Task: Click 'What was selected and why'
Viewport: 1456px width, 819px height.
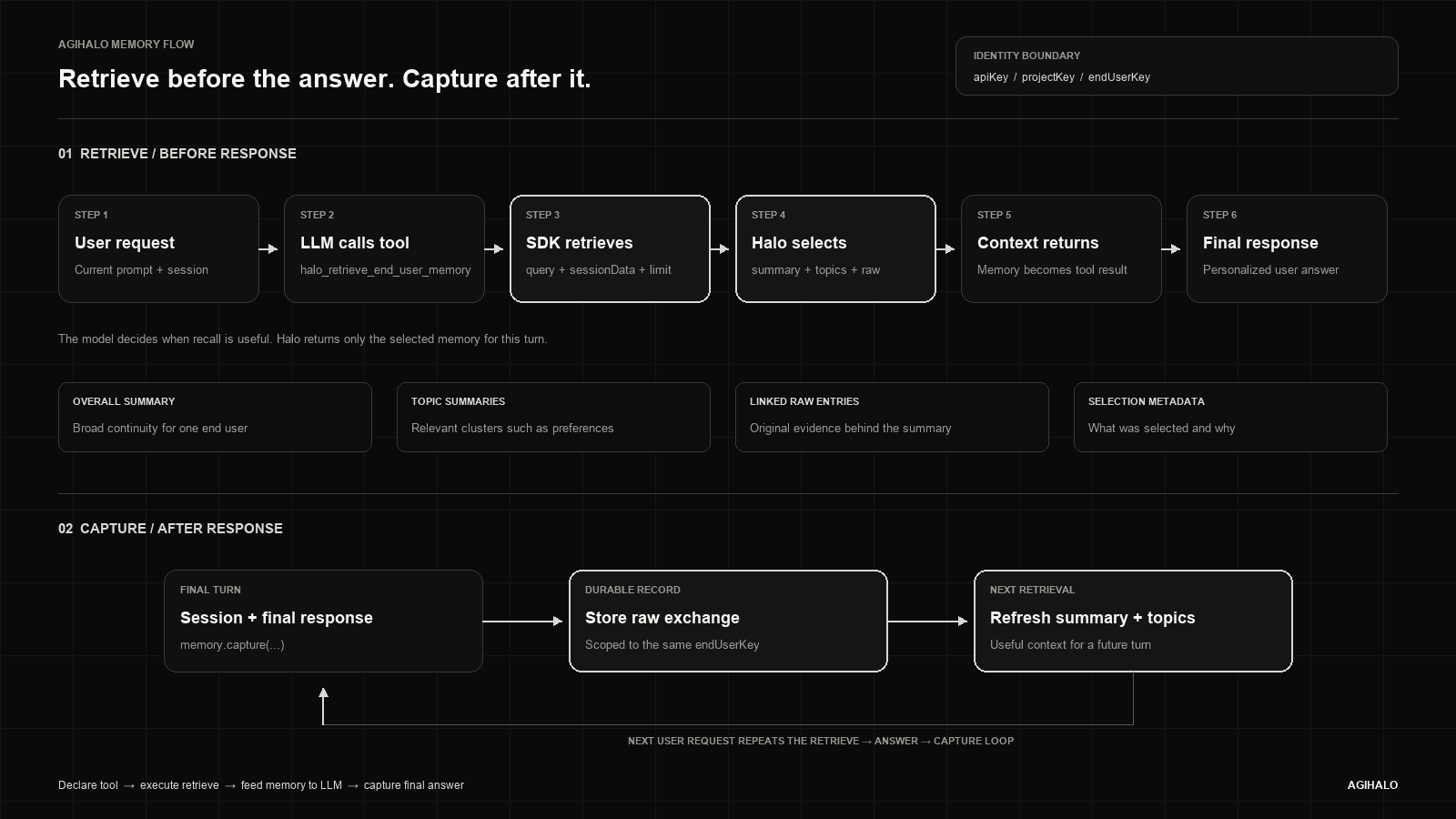Action: pyautogui.click(x=1161, y=429)
